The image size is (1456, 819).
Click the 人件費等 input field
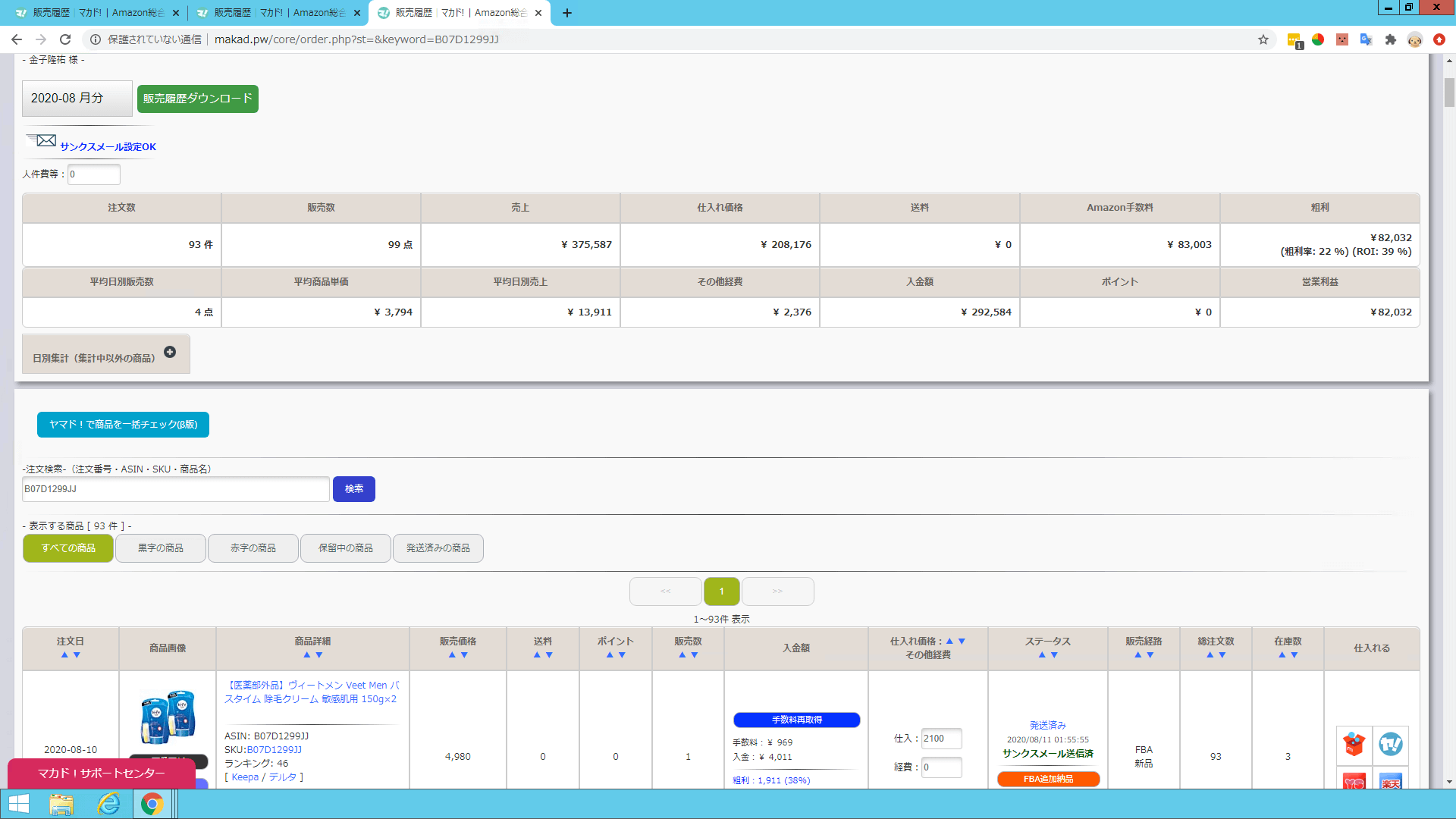click(x=94, y=174)
